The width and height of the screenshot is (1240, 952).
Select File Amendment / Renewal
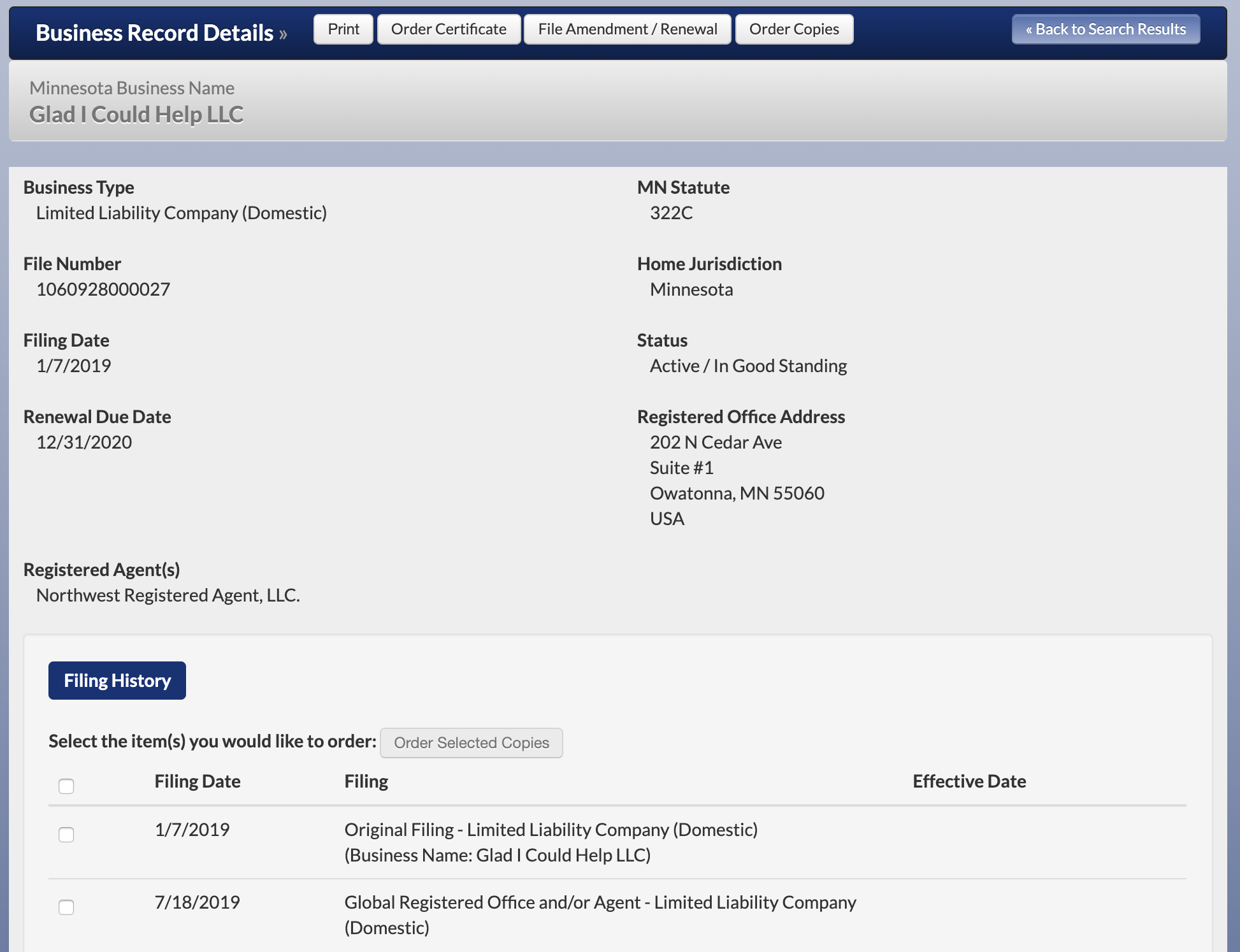pyautogui.click(x=628, y=29)
